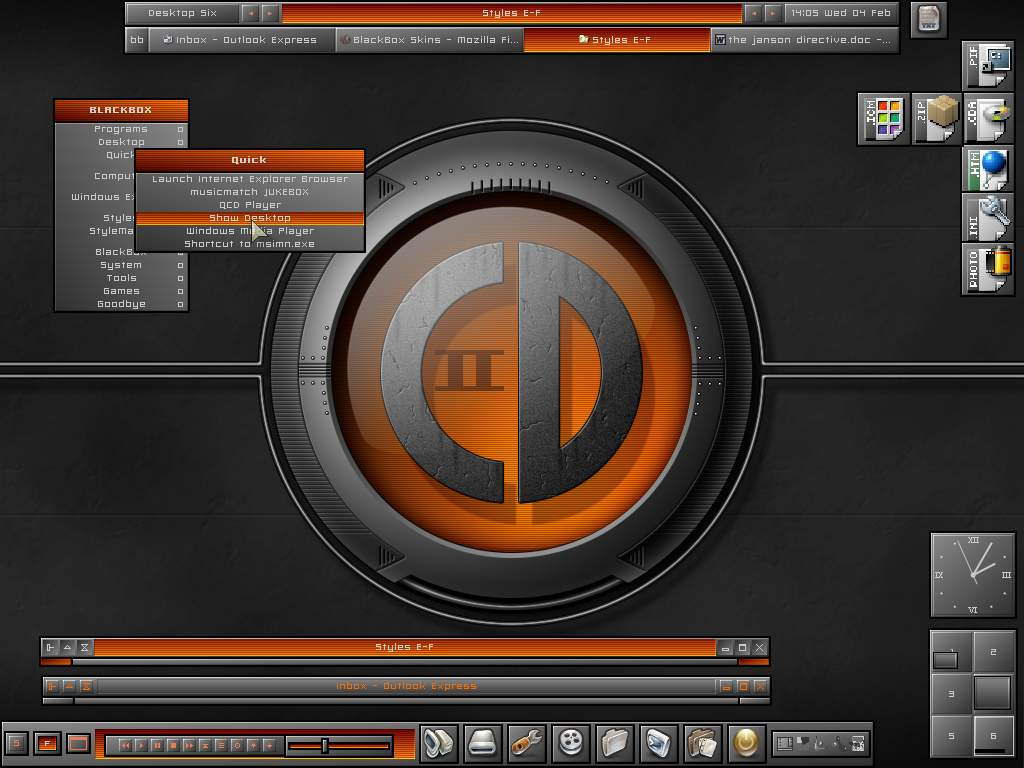The image size is (1024, 768).
Task: Open the hard drive icon in bottom dock
Action: click(x=483, y=743)
